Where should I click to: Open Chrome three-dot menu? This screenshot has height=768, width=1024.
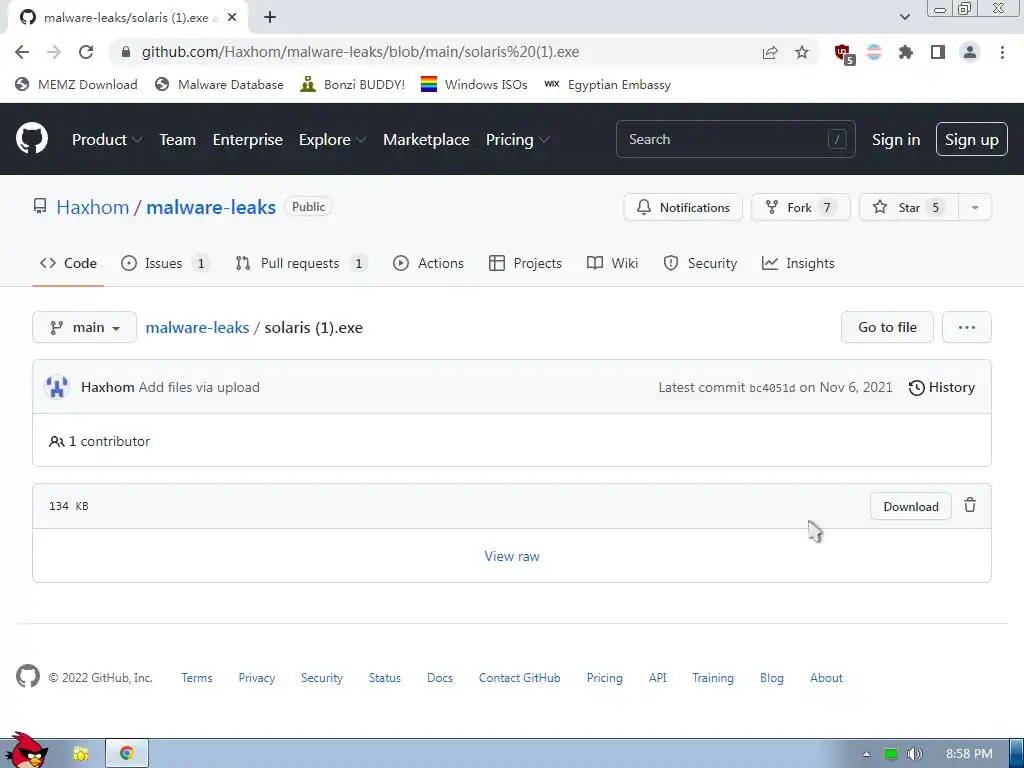click(x=1002, y=52)
